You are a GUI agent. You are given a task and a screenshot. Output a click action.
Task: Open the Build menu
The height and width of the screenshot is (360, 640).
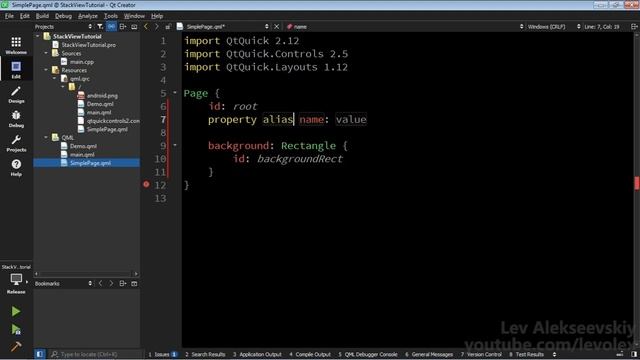42,16
